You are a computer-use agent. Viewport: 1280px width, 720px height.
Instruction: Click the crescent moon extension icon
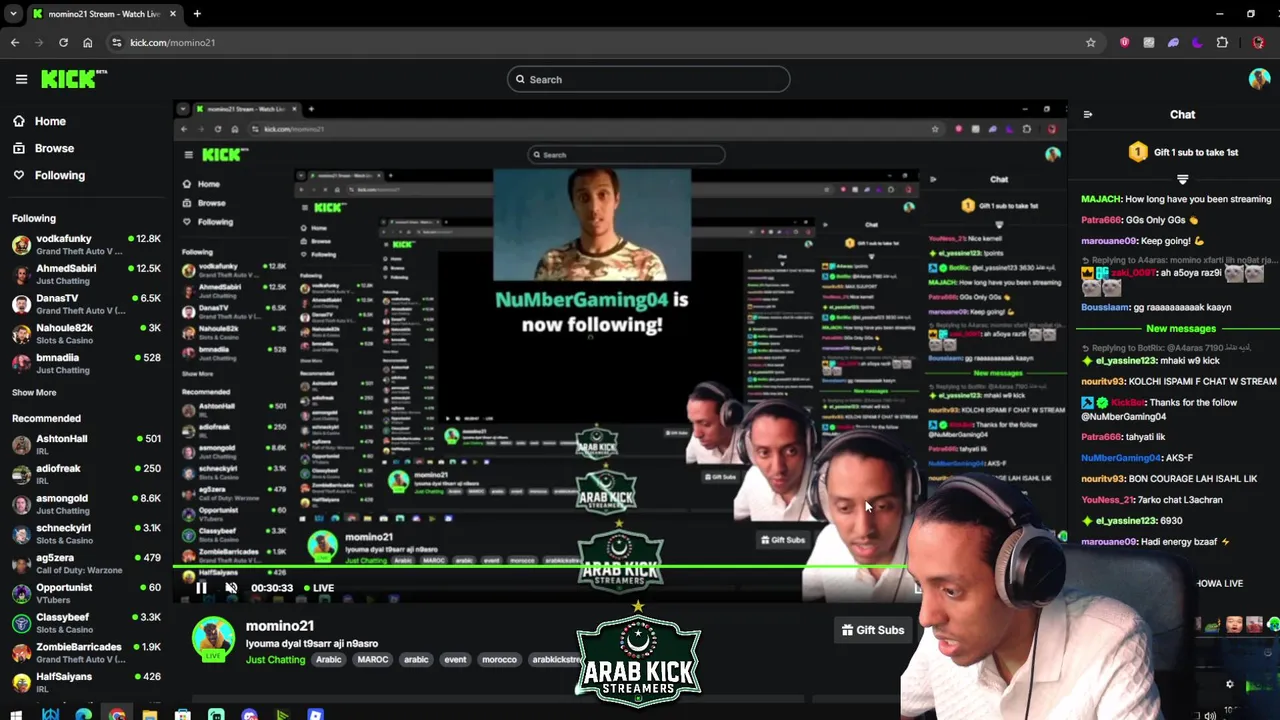[1198, 42]
